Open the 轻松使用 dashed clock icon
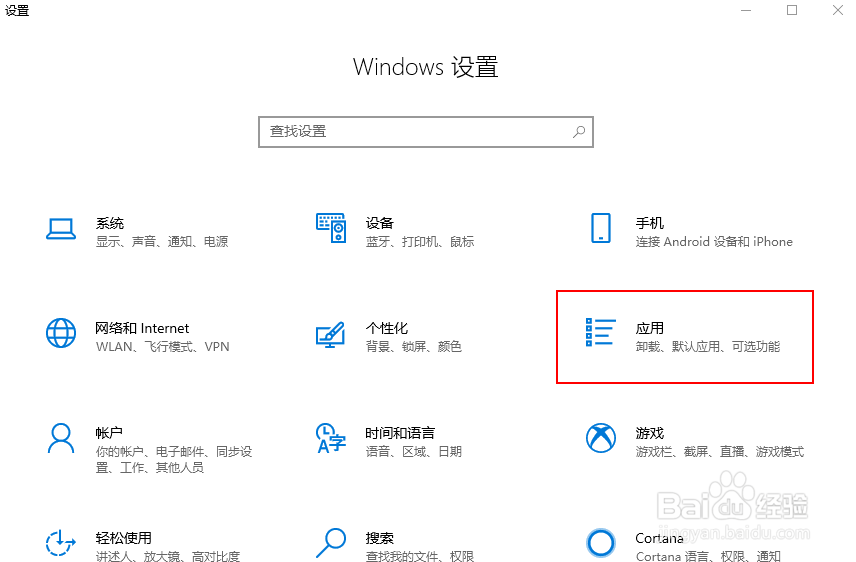The width and height of the screenshot is (856, 562). (x=61, y=543)
